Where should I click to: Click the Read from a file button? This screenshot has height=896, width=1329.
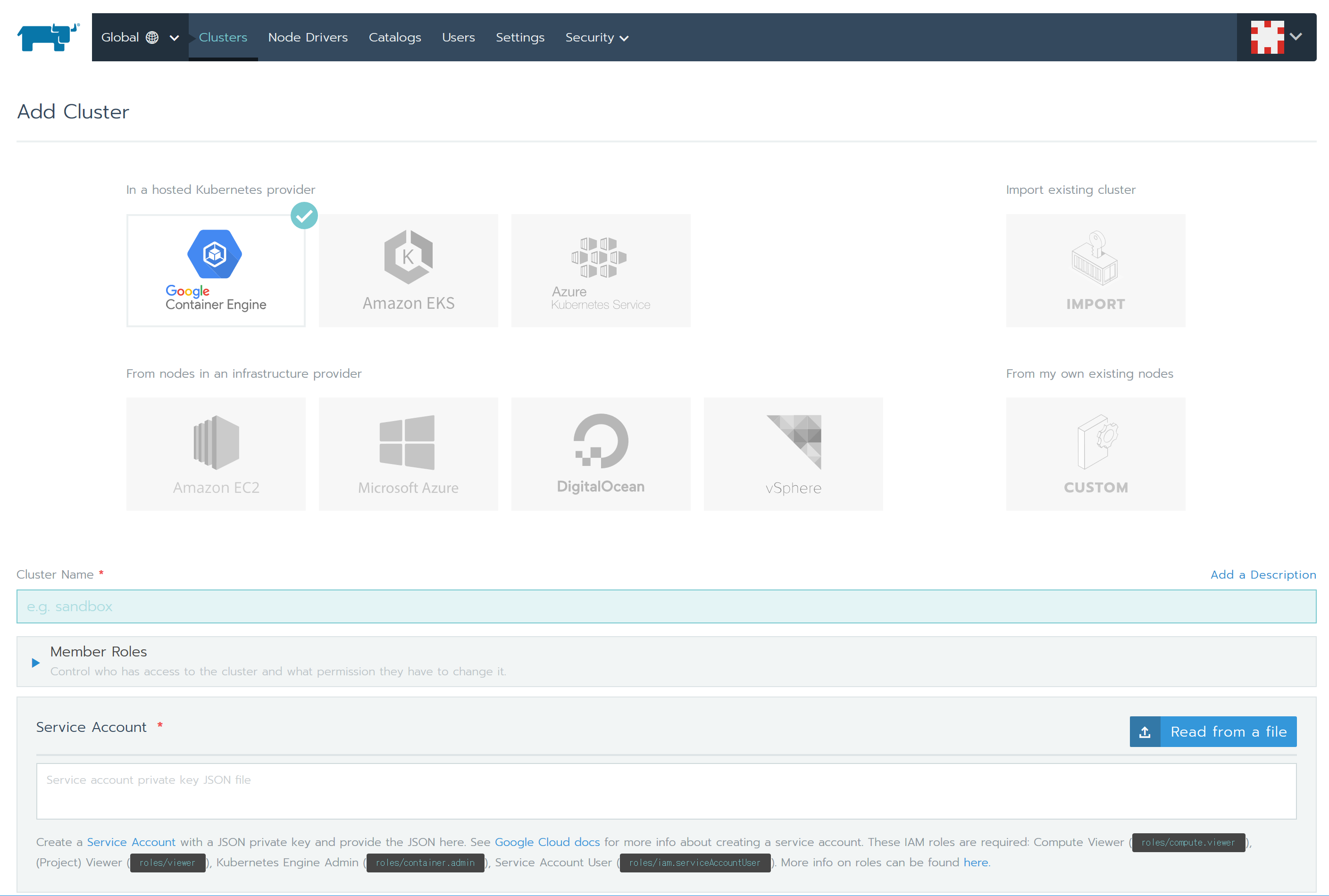pyautogui.click(x=1212, y=731)
